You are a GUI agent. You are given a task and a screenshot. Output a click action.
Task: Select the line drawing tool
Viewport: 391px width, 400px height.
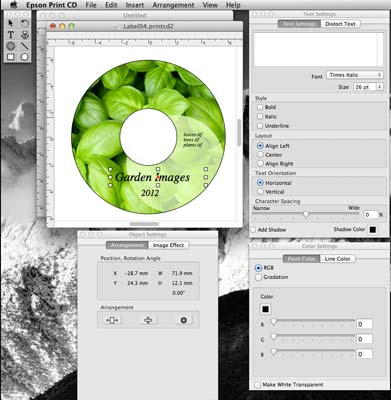tap(24, 46)
